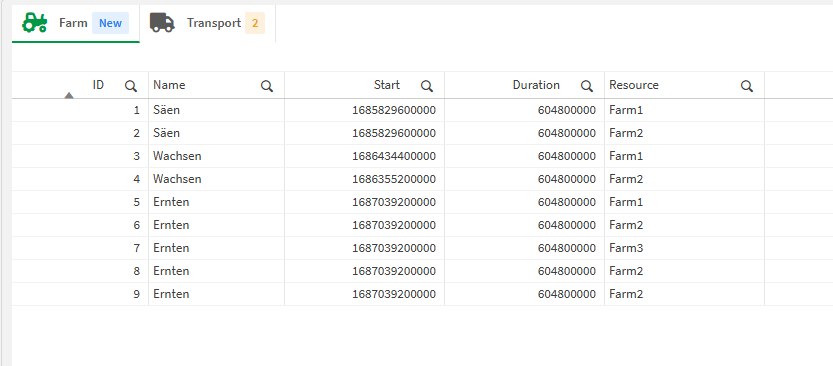Click Farm2 resource in row 8

626,271
